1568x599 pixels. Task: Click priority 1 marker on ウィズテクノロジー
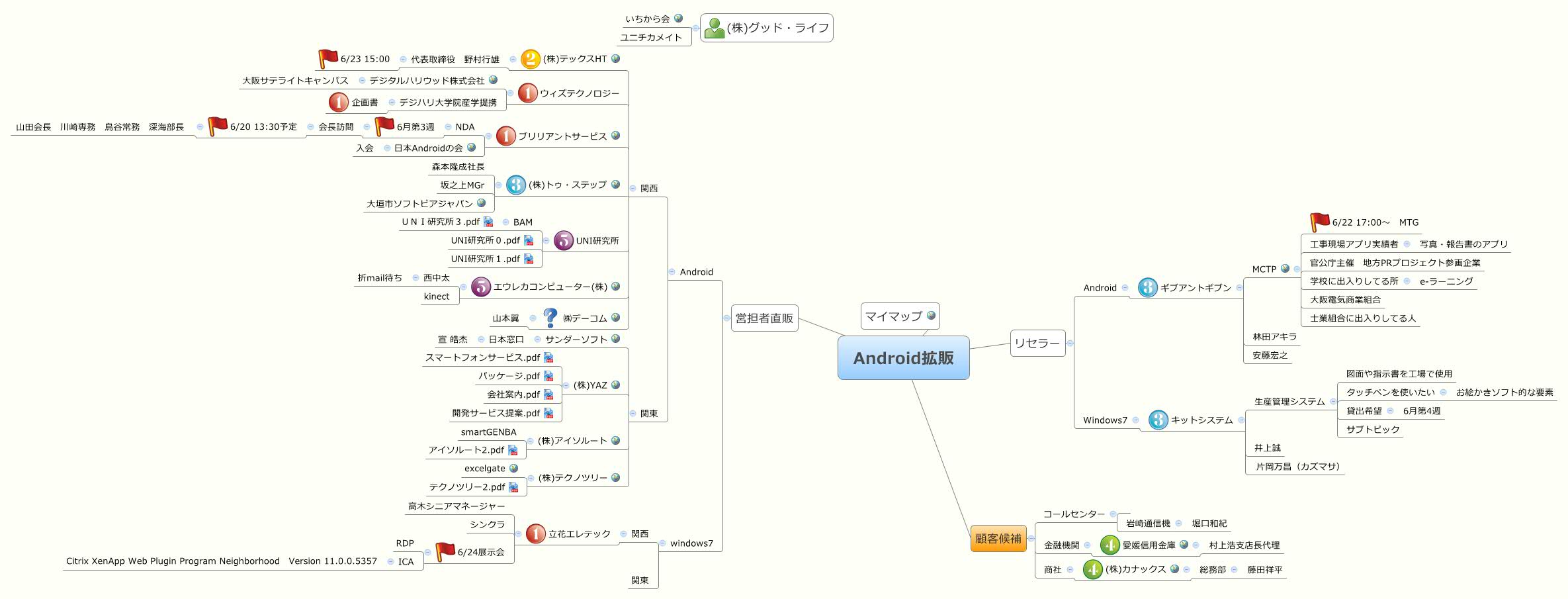pyautogui.click(x=528, y=93)
